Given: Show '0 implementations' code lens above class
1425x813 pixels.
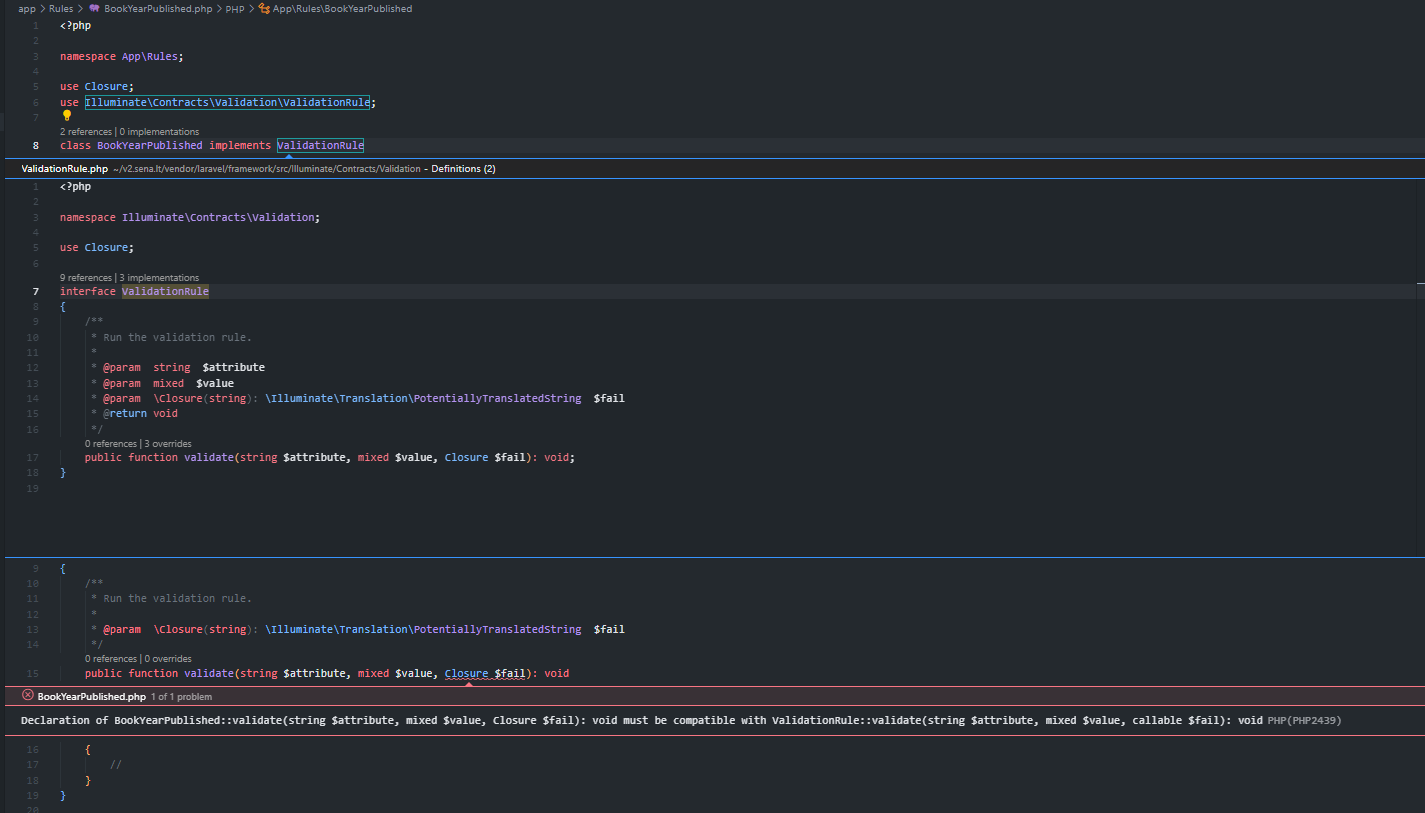Looking at the screenshot, I should [160, 132].
